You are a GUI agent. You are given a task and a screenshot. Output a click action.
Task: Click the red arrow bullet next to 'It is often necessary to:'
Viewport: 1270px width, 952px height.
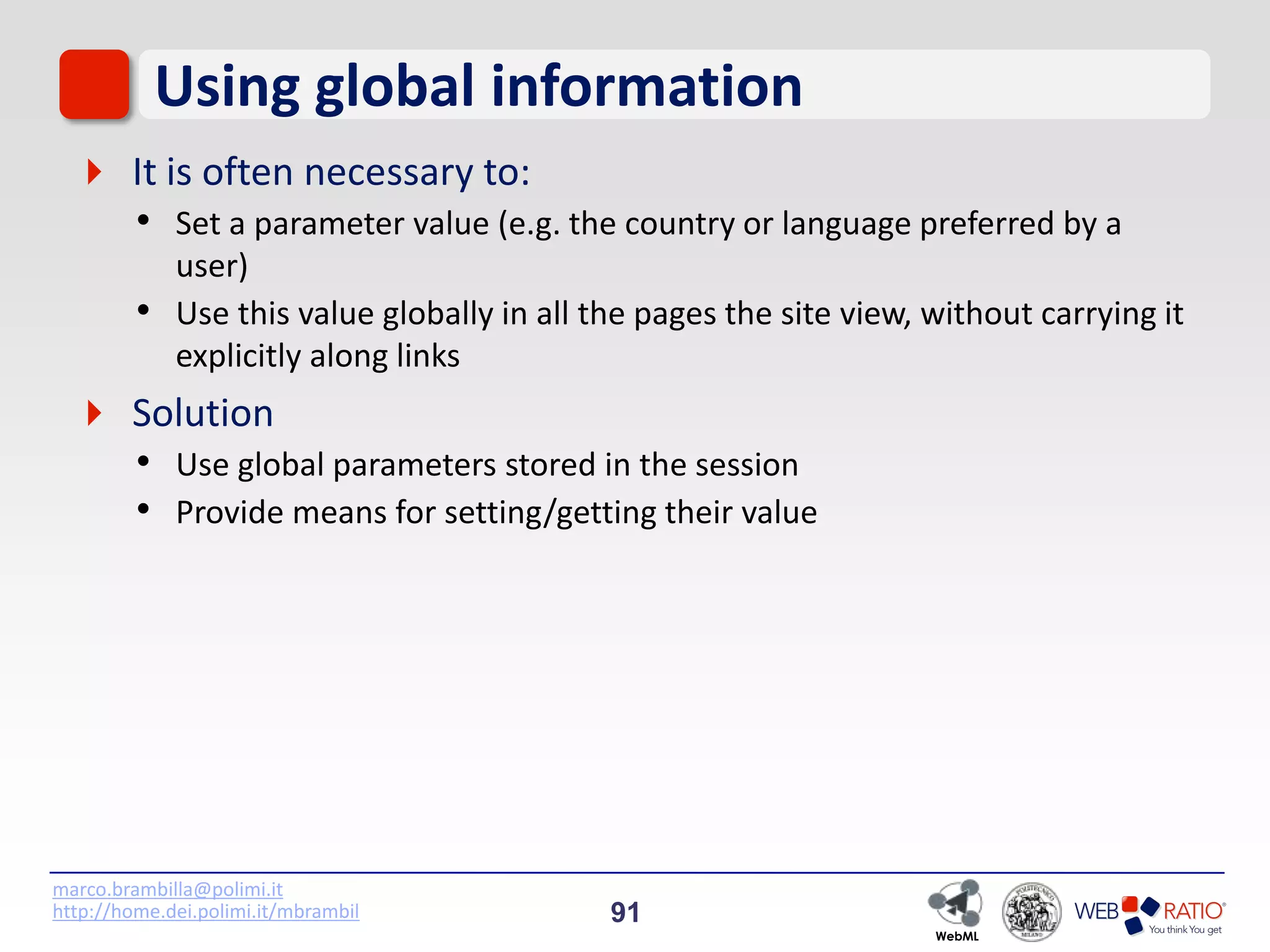pyautogui.click(x=94, y=172)
